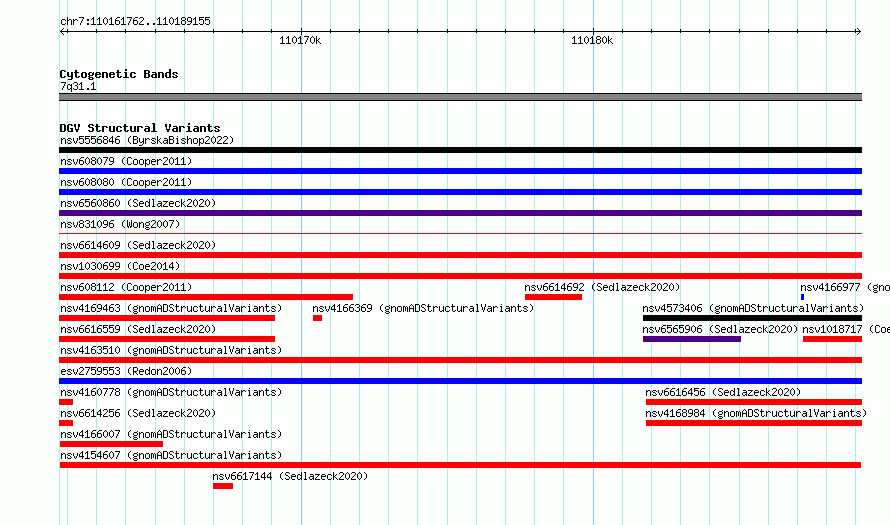Image resolution: width=890 pixels, height=525 pixels.
Task: Open nsv4166007 gnomAD variant label
Action: 171,434
